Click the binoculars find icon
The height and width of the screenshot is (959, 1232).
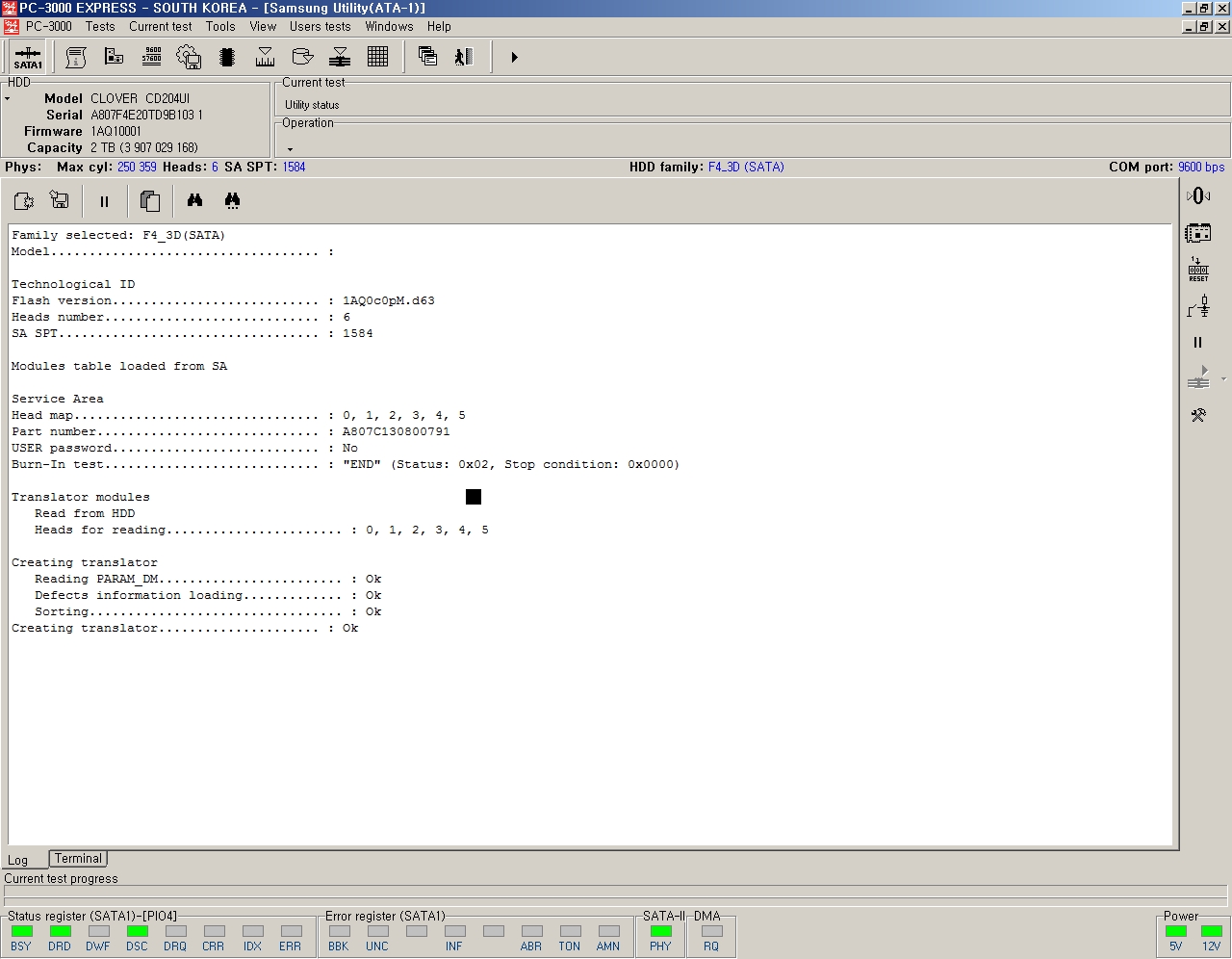194,200
